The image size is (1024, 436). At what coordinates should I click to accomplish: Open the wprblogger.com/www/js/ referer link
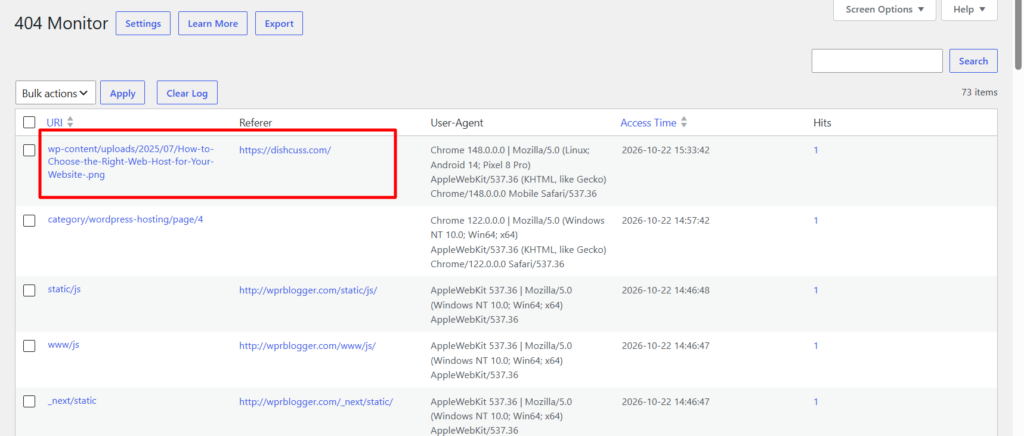tap(307, 346)
